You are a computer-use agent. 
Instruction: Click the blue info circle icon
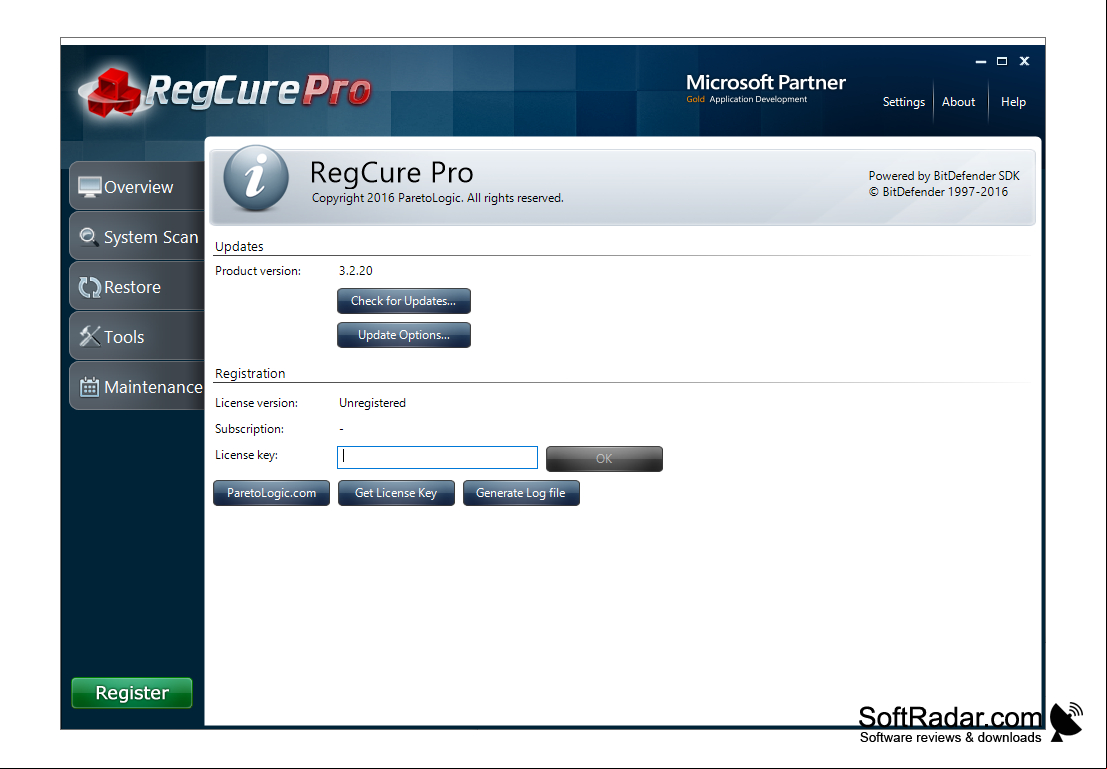[x=256, y=178]
